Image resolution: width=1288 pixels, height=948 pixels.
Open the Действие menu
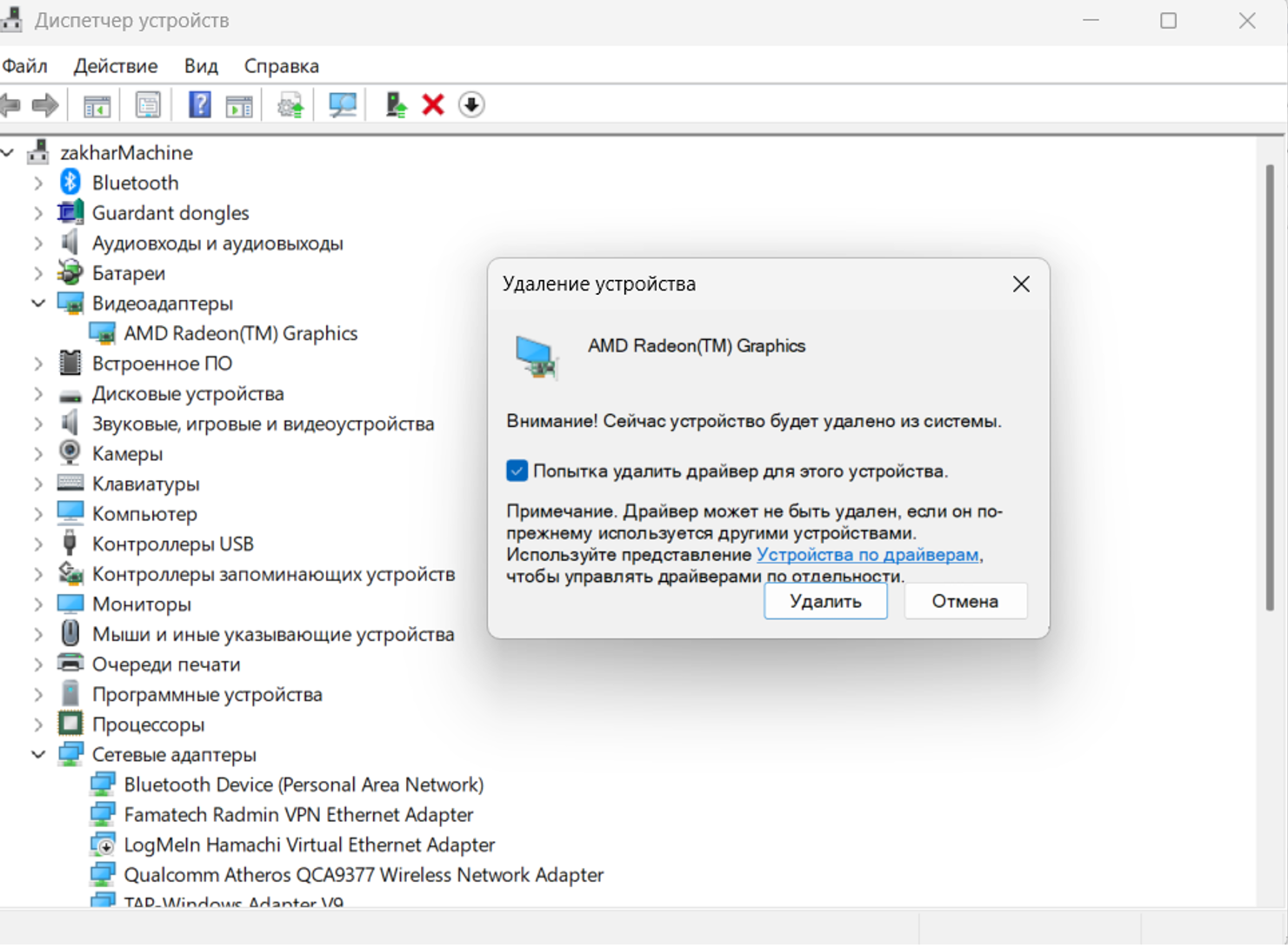pos(116,66)
